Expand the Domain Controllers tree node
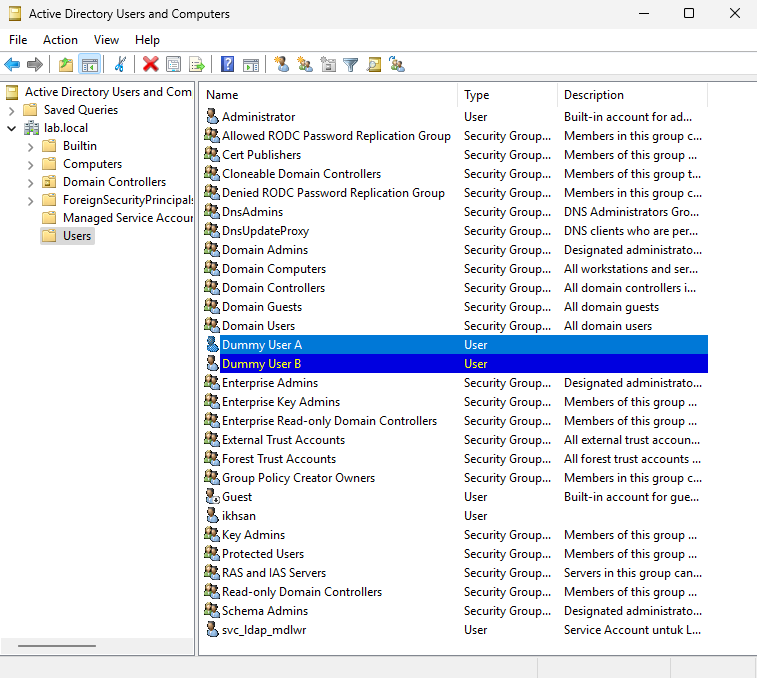757x678 pixels. click(x=30, y=183)
